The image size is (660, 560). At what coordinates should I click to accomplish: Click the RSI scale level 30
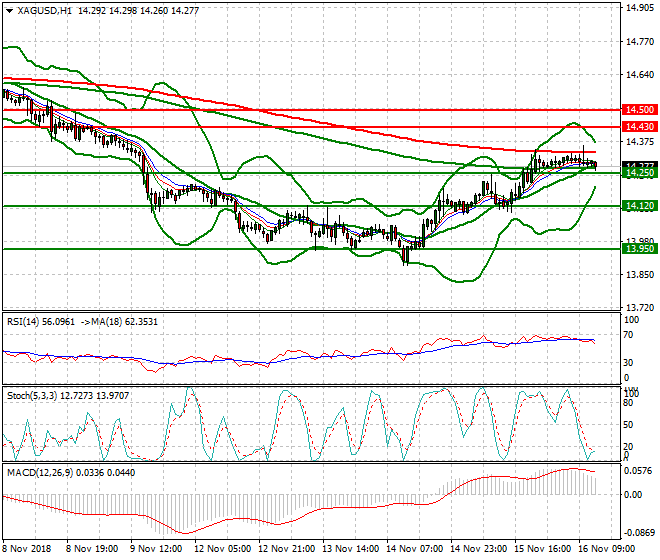pyautogui.click(x=628, y=363)
